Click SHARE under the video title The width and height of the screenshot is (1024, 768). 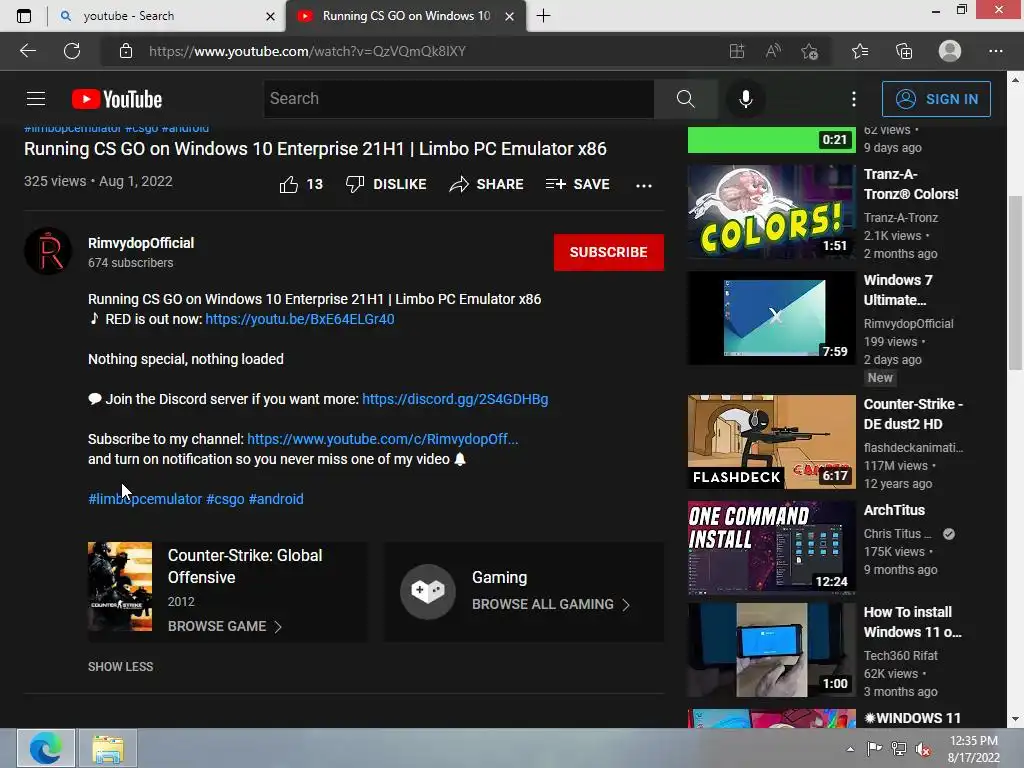point(487,184)
